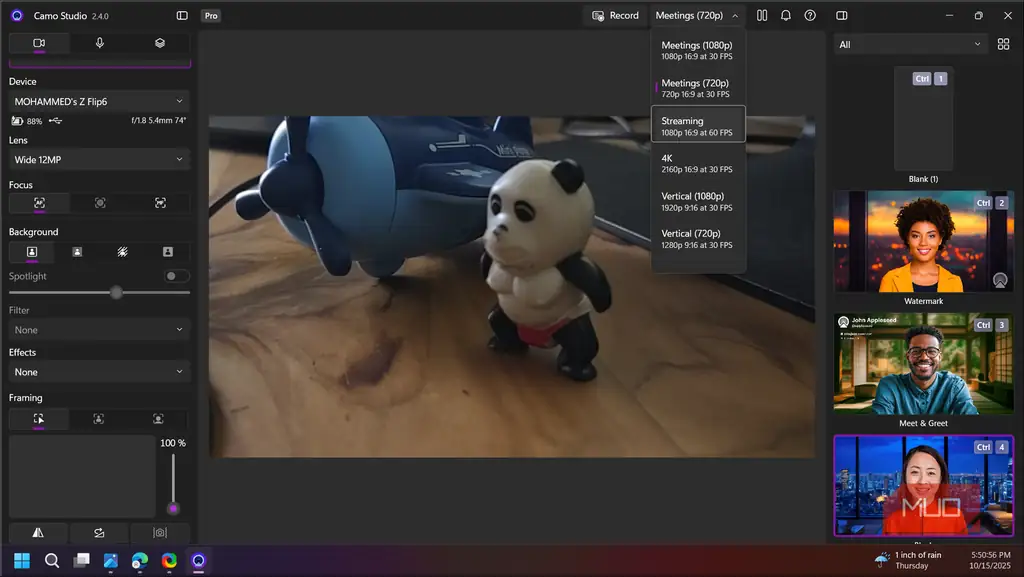The width and height of the screenshot is (1024, 577).
Task: Expand the Lens Wide 12MP dropdown
Action: pyautogui.click(x=99, y=159)
